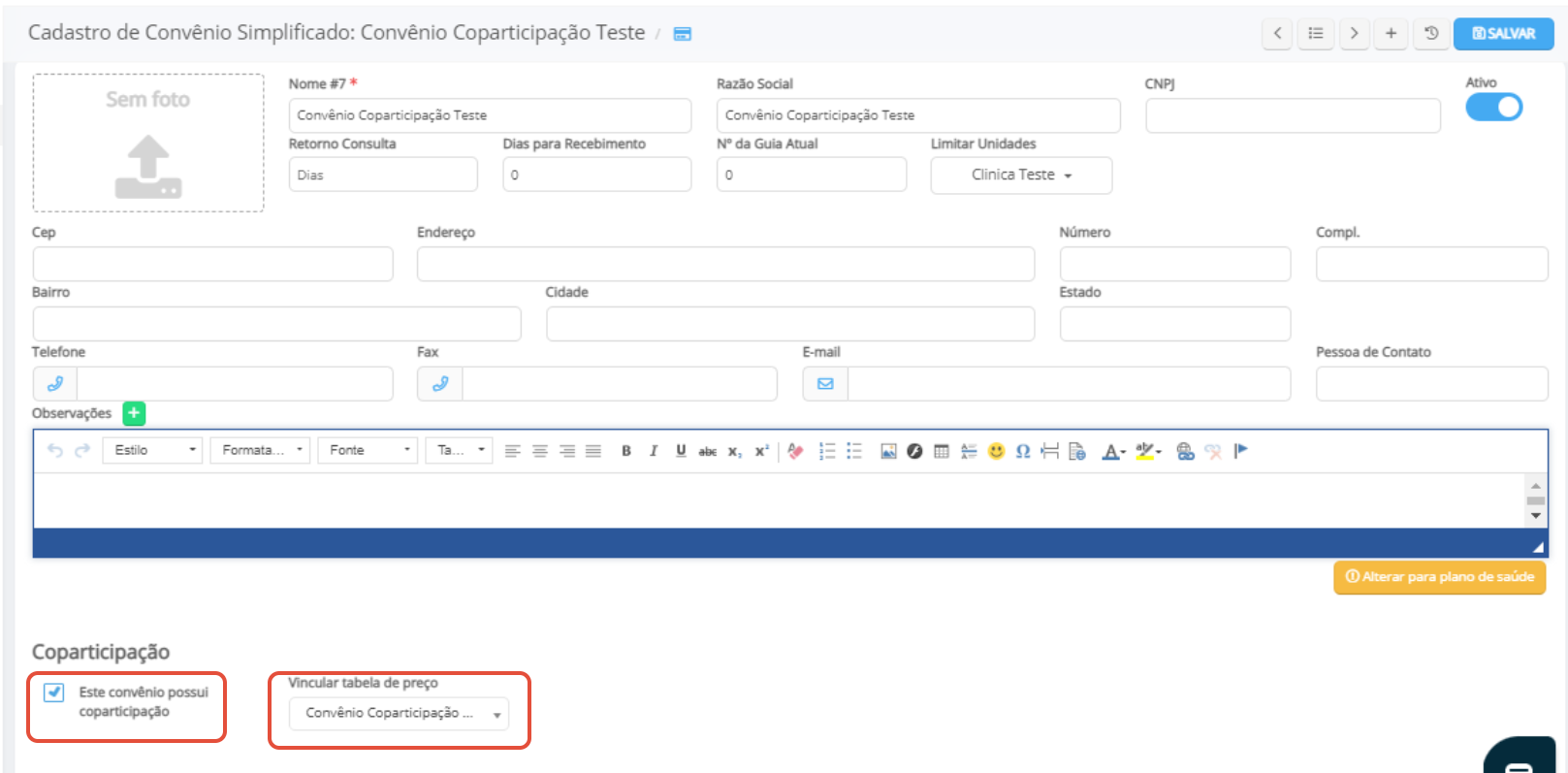This screenshot has width=1568, height=773.
Task: Open the text color picker
Action: click(x=1113, y=451)
